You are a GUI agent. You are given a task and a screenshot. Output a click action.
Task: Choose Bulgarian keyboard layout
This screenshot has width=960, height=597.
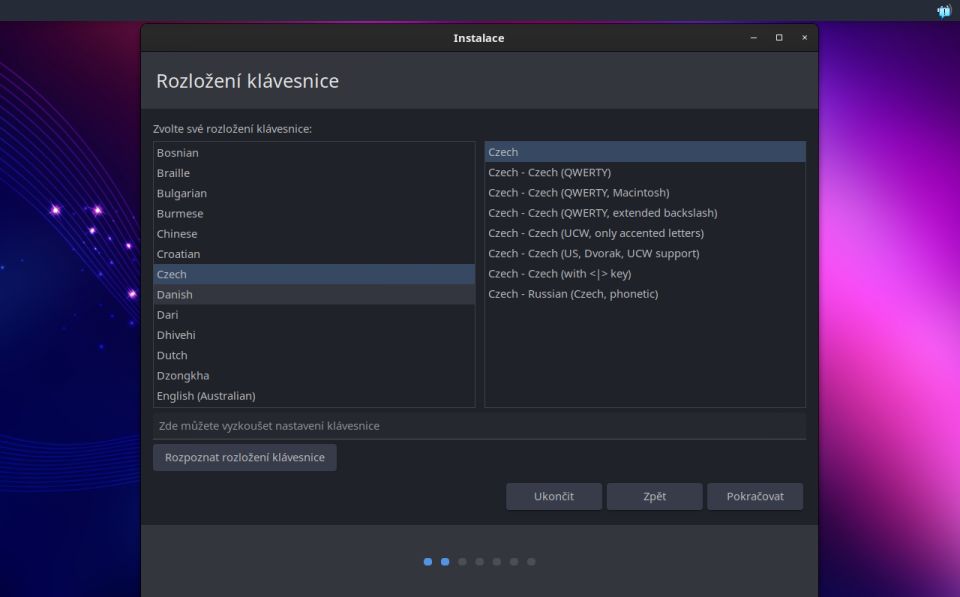point(314,193)
